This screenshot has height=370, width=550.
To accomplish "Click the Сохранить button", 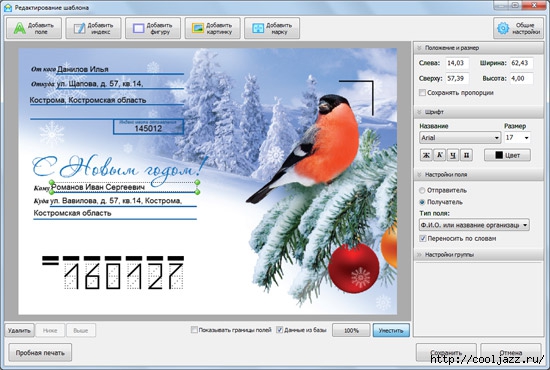I will coord(446,352).
